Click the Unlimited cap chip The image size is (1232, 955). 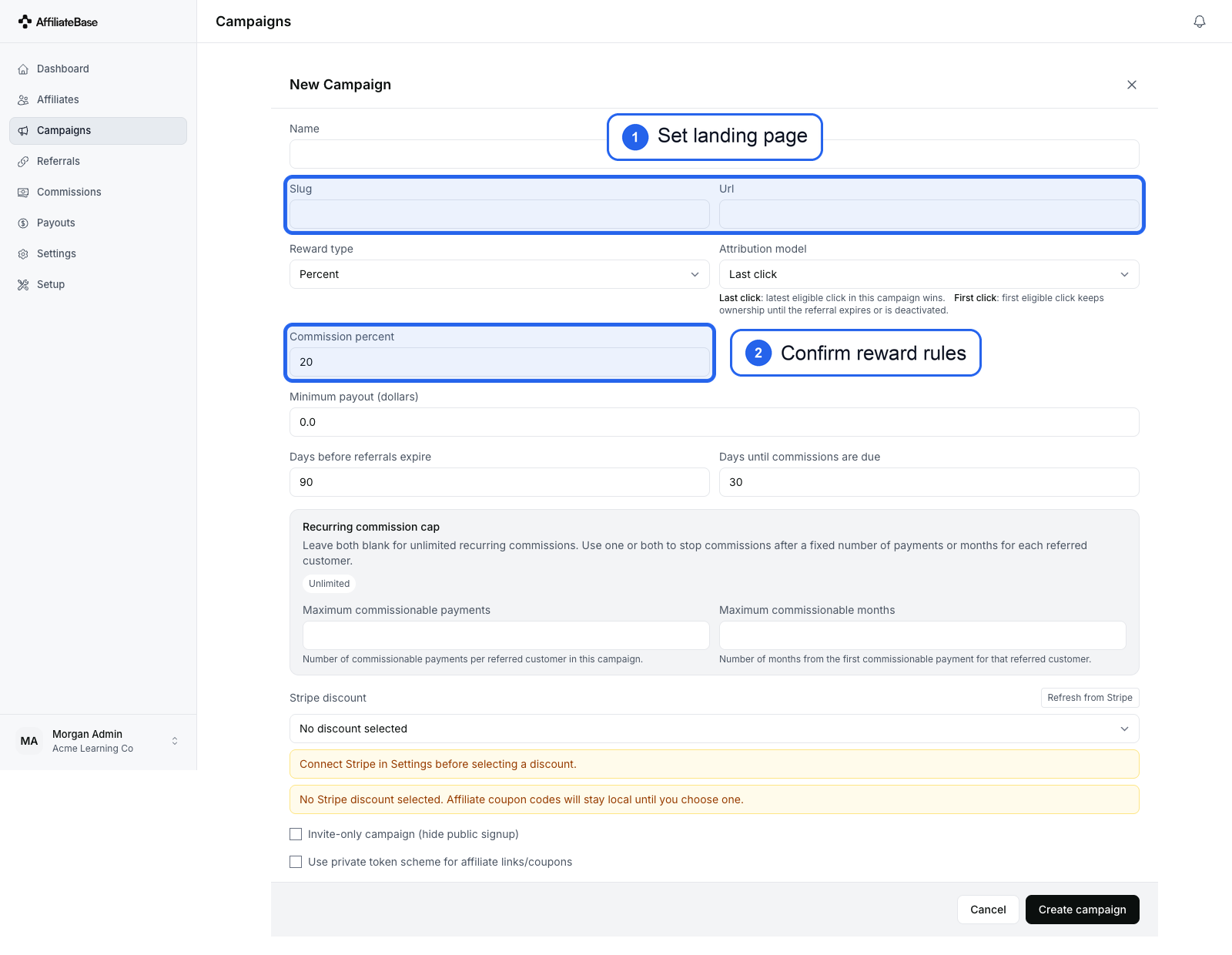click(x=330, y=584)
